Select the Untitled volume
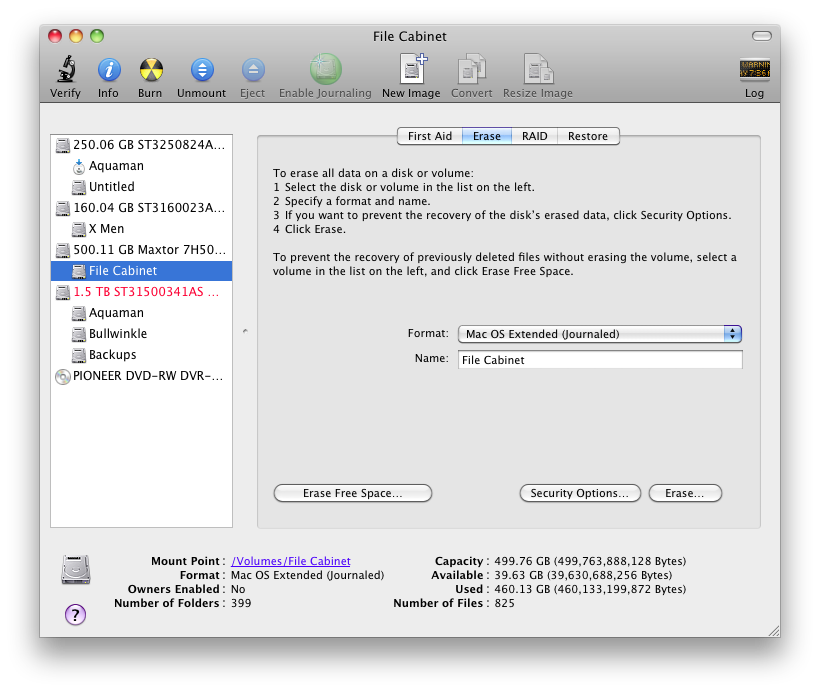This screenshot has width=820, height=692. 141,187
